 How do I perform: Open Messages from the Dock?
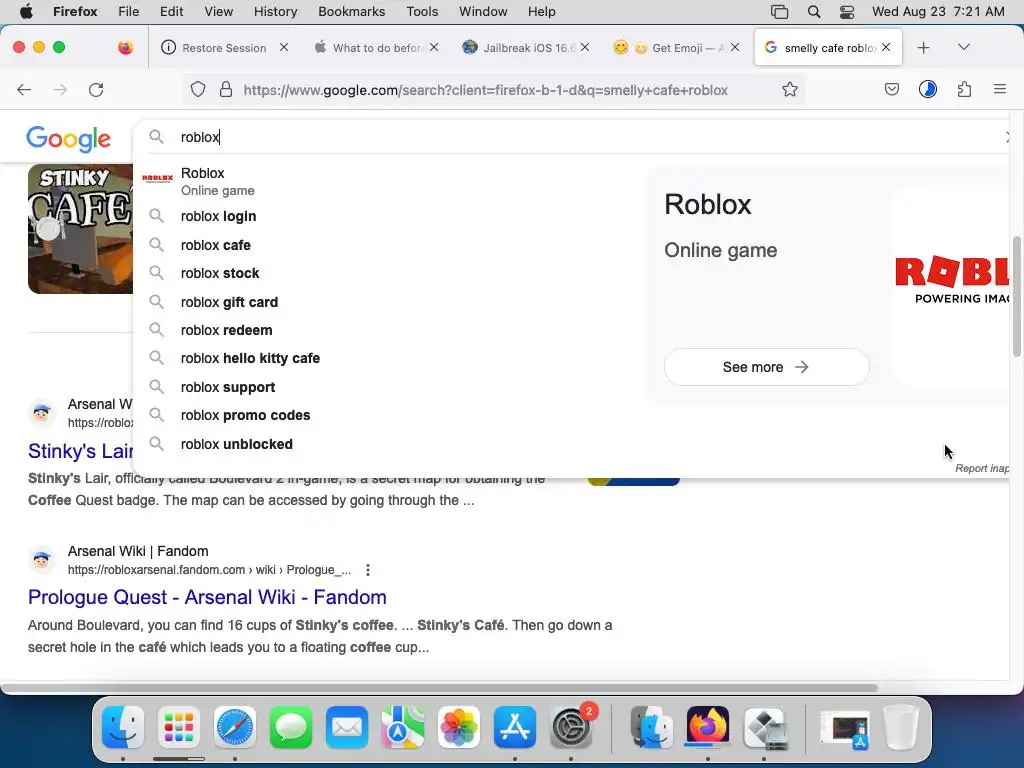point(291,727)
